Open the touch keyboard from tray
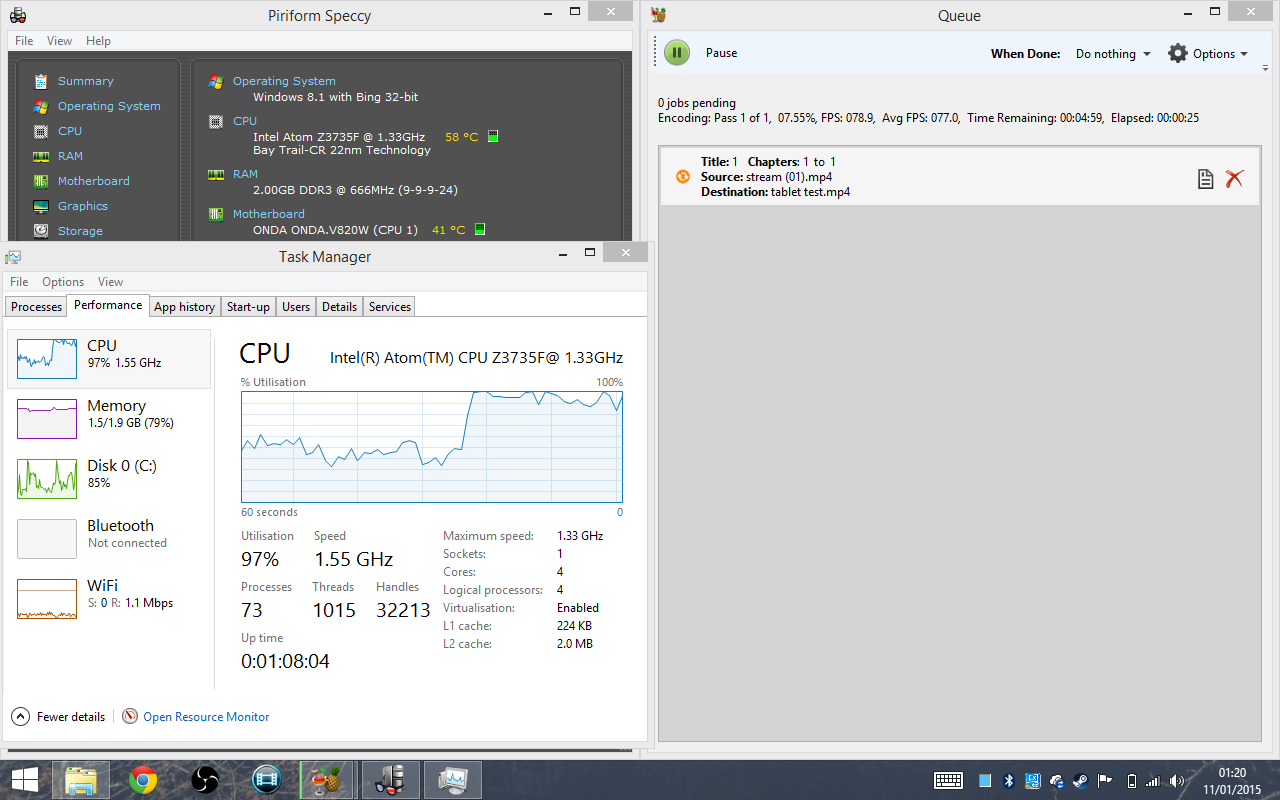Image resolution: width=1280 pixels, height=800 pixels. click(x=948, y=781)
